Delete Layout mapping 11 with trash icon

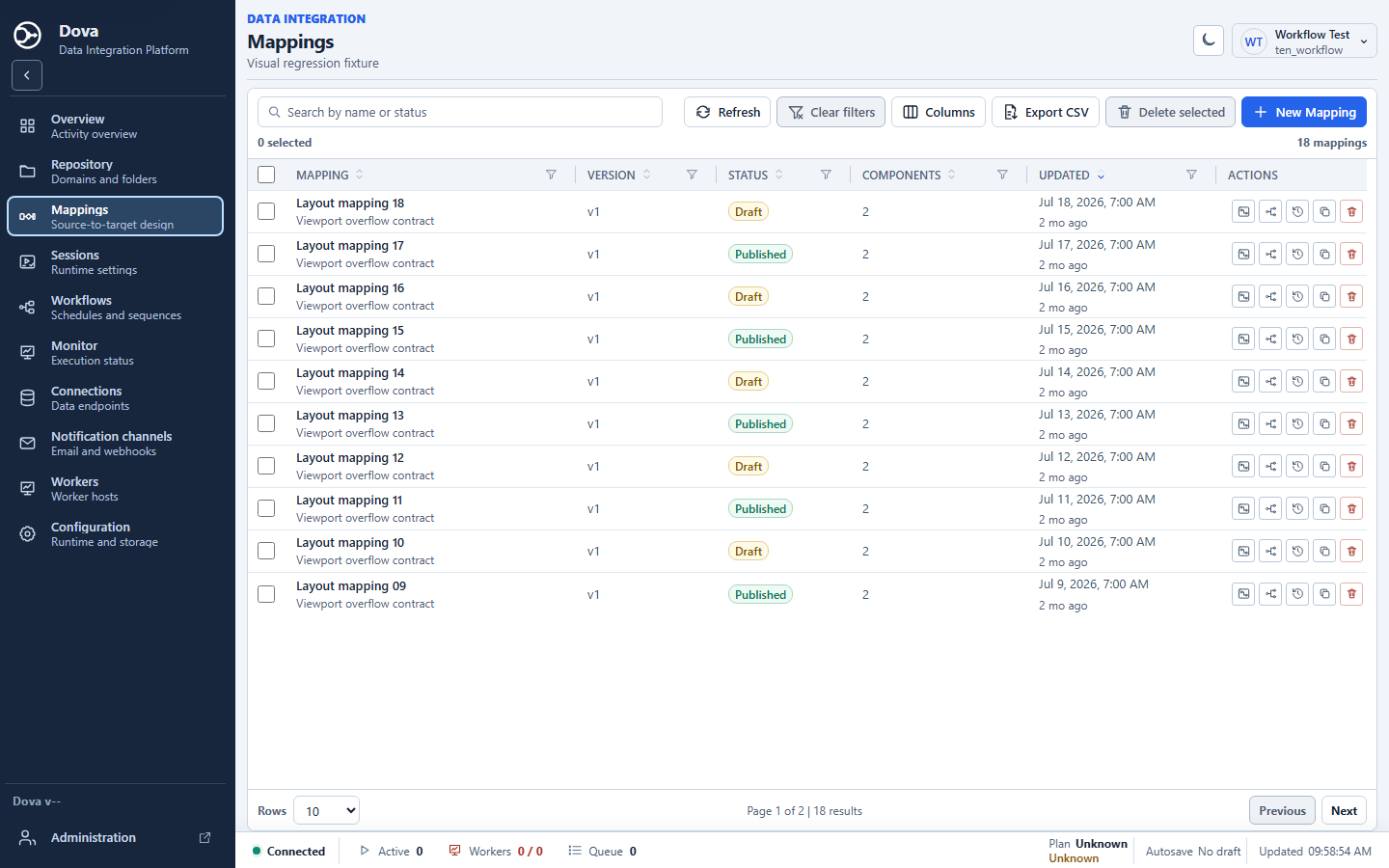1352,509
